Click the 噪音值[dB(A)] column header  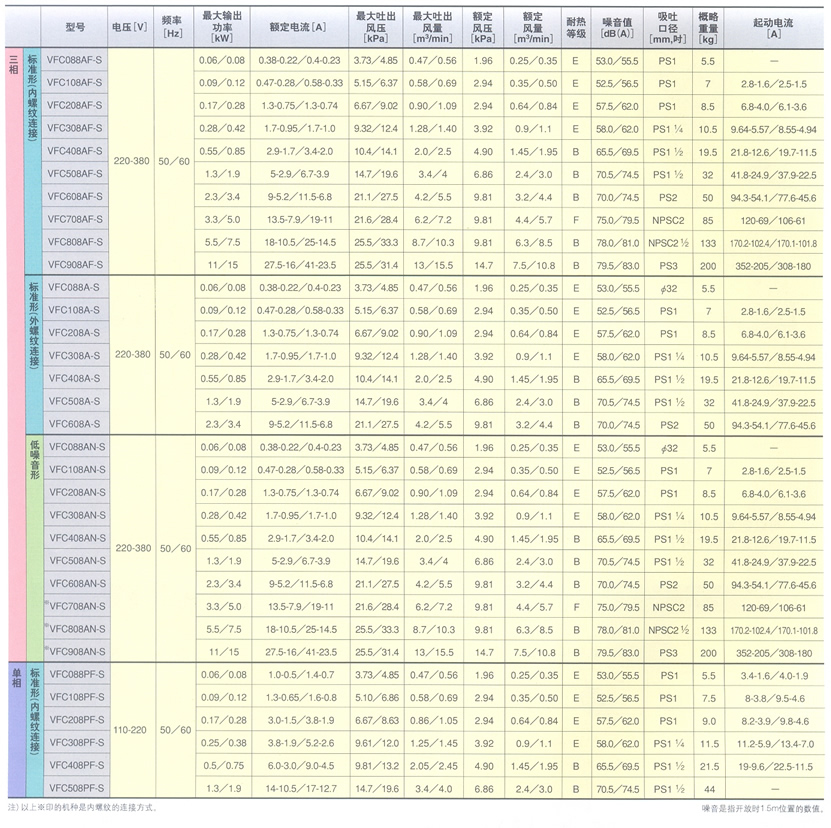(x=617, y=27)
